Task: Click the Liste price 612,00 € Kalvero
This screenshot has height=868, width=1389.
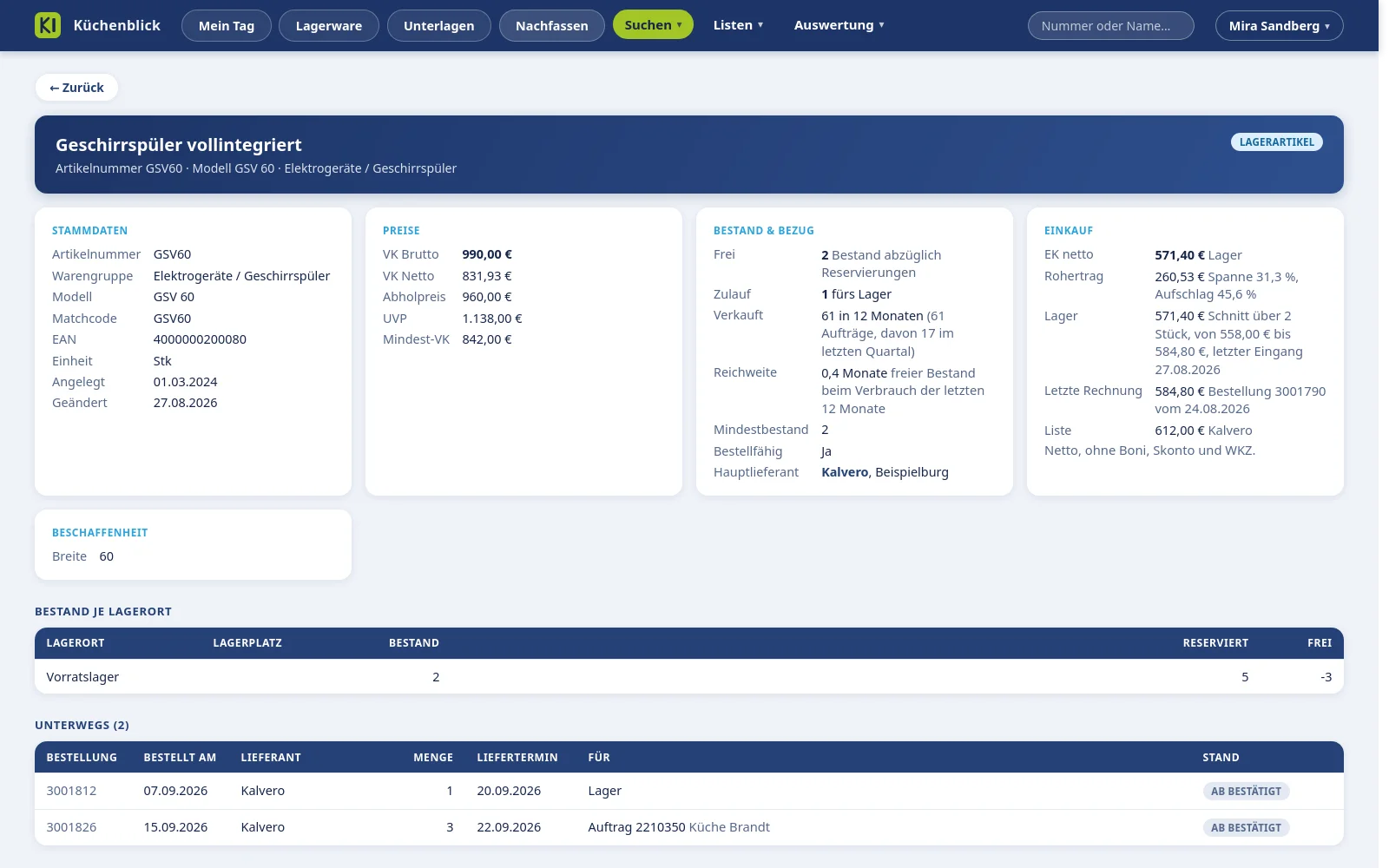Action: click(1203, 431)
